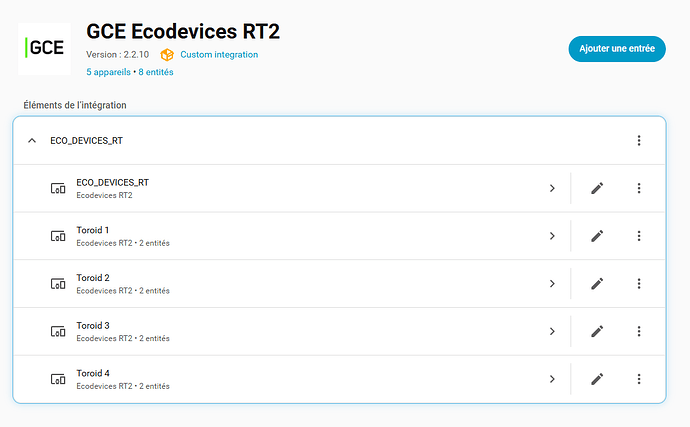
Task: Open the kebab menu for Toroid 4
Action: pos(639,379)
